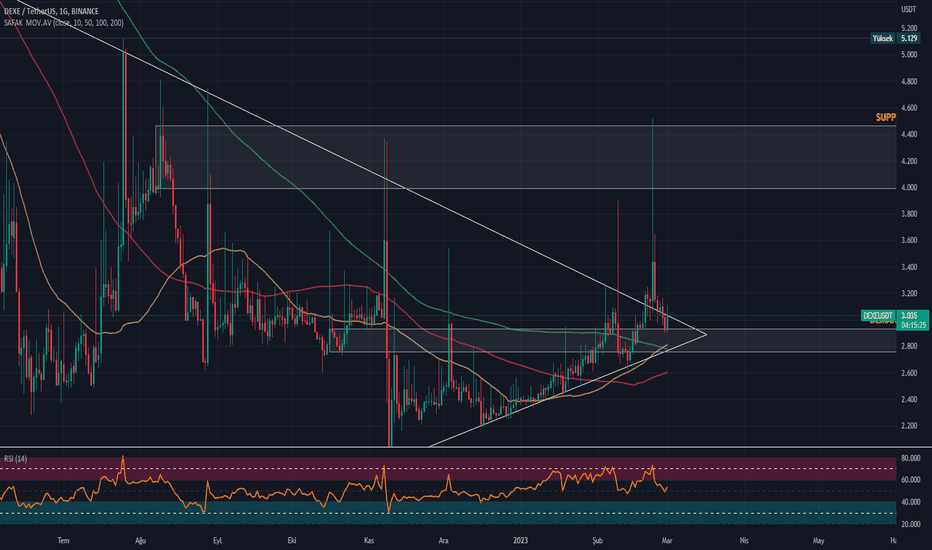The width and height of the screenshot is (932, 550).
Task: Click the 4.800 price axis label
Action: (x=909, y=81)
